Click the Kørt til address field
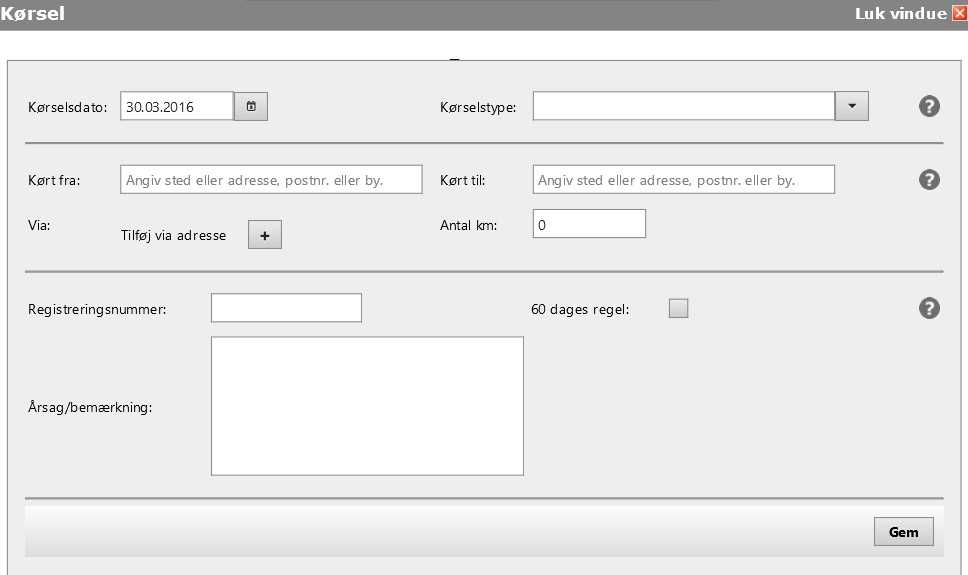 (683, 180)
